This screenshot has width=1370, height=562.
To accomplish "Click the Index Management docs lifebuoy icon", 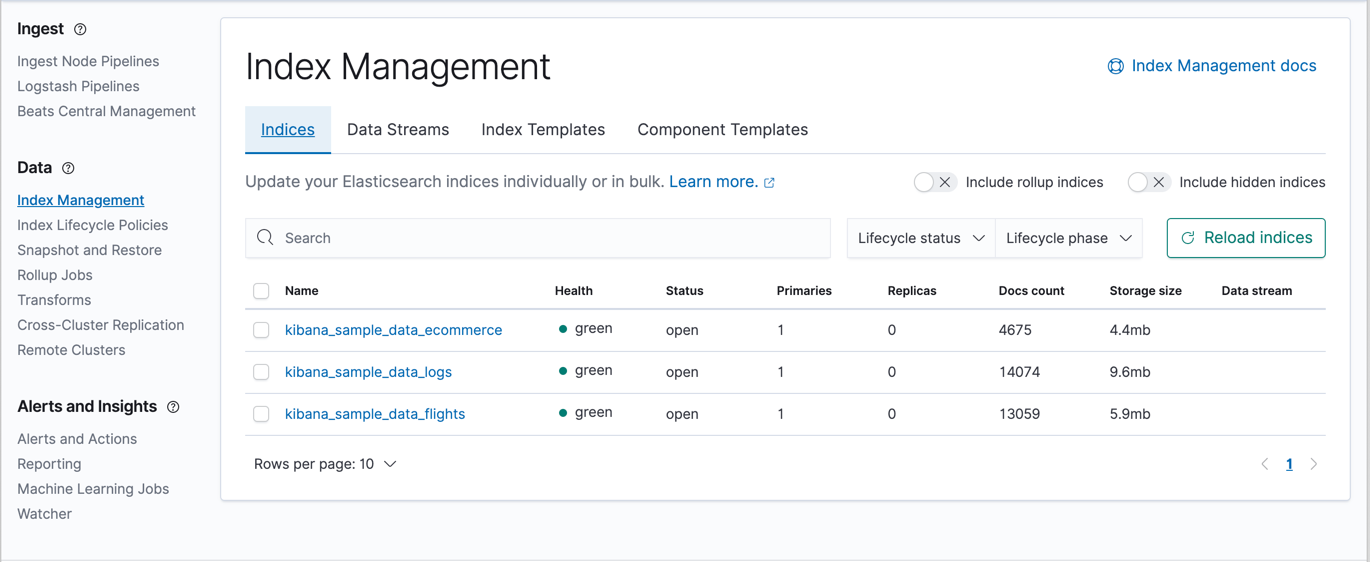I will pyautogui.click(x=1115, y=66).
